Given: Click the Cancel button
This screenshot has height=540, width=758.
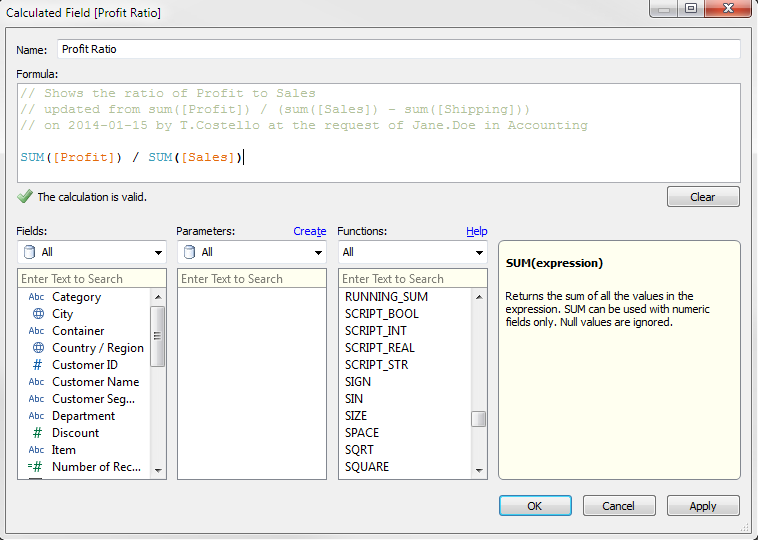Looking at the screenshot, I should click(x=619, y=506).
